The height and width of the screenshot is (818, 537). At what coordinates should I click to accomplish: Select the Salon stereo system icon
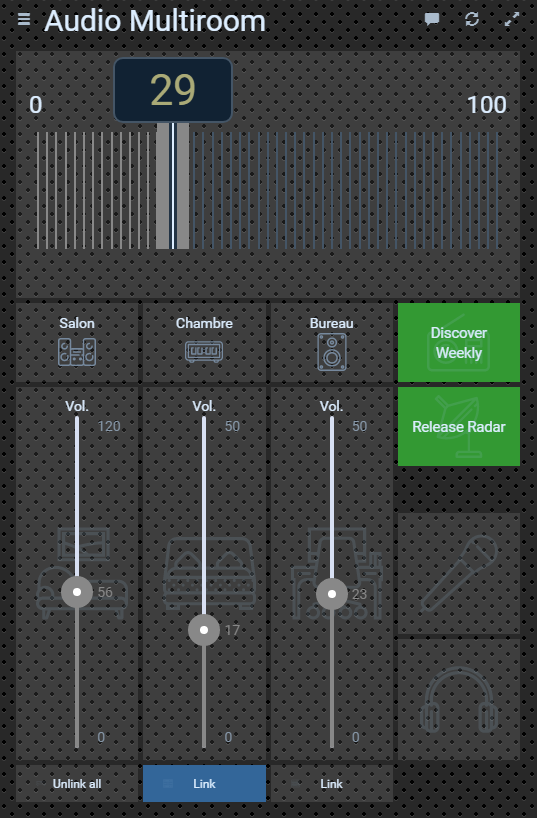[77, 352]
